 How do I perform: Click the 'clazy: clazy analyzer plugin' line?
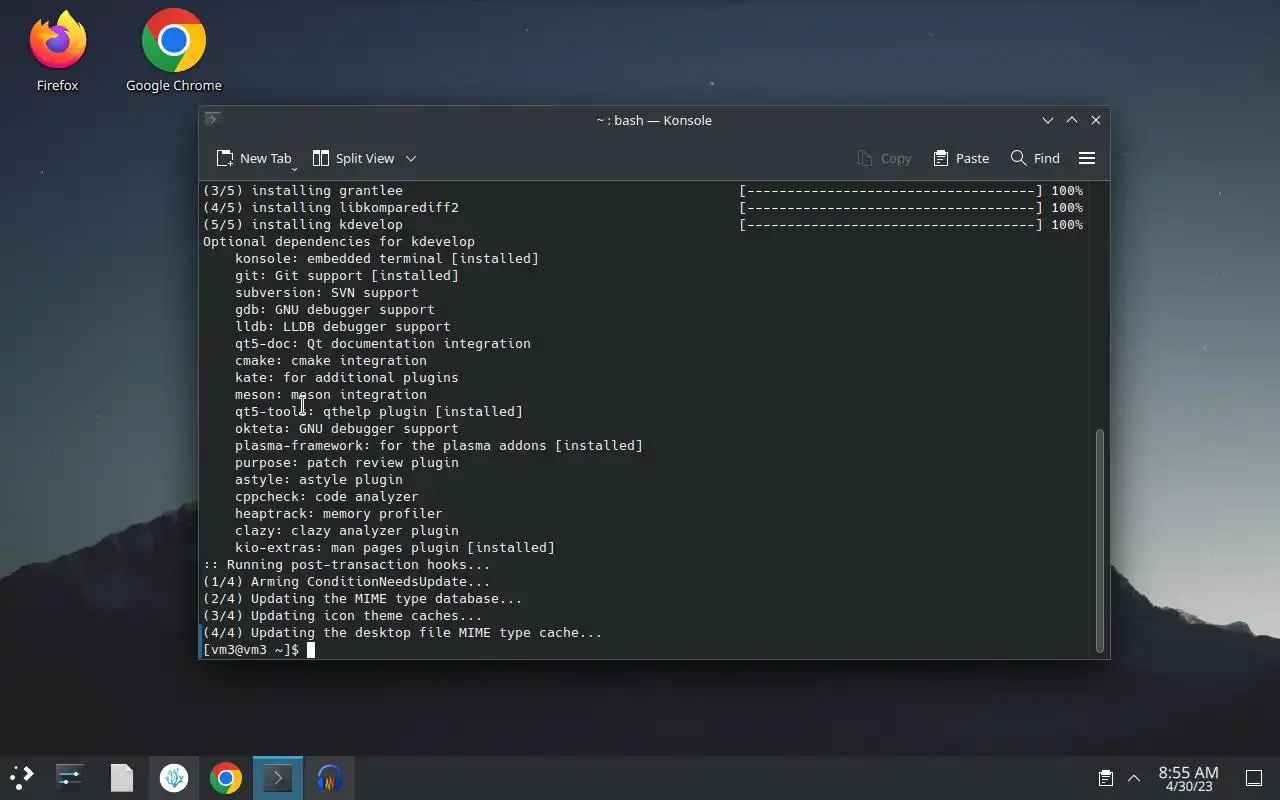[347, 531]
